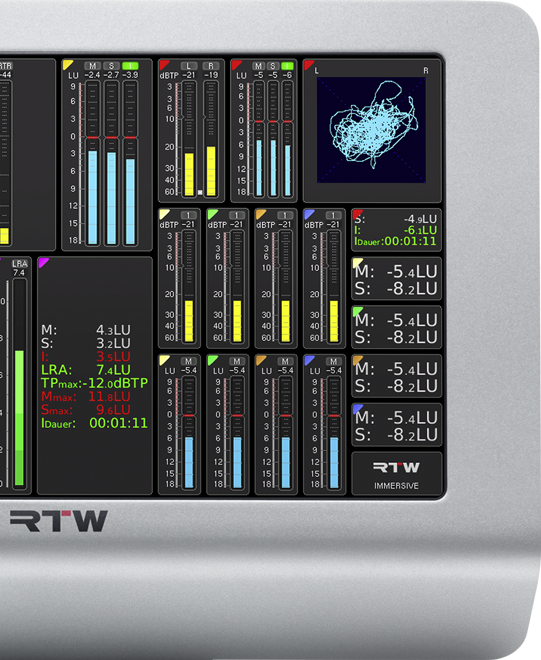Tap the green corner flag on the M/S numeric readout
This screenshot has height=660, width=541.
point(356,311)
